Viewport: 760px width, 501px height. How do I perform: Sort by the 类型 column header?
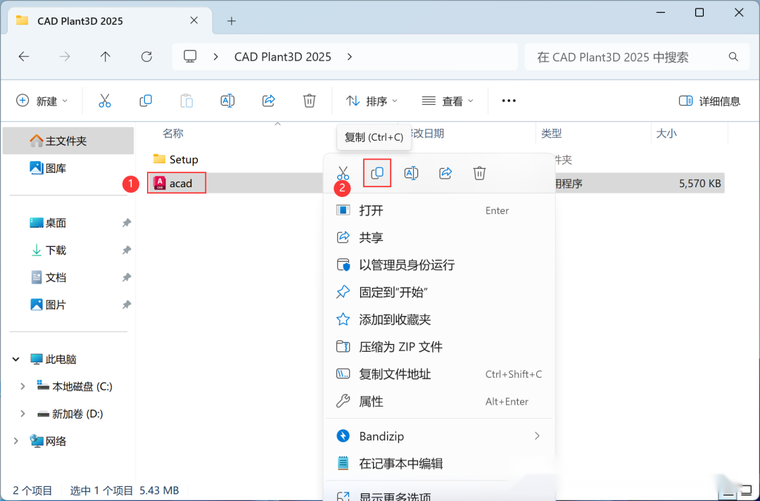(x=552, y=133)
